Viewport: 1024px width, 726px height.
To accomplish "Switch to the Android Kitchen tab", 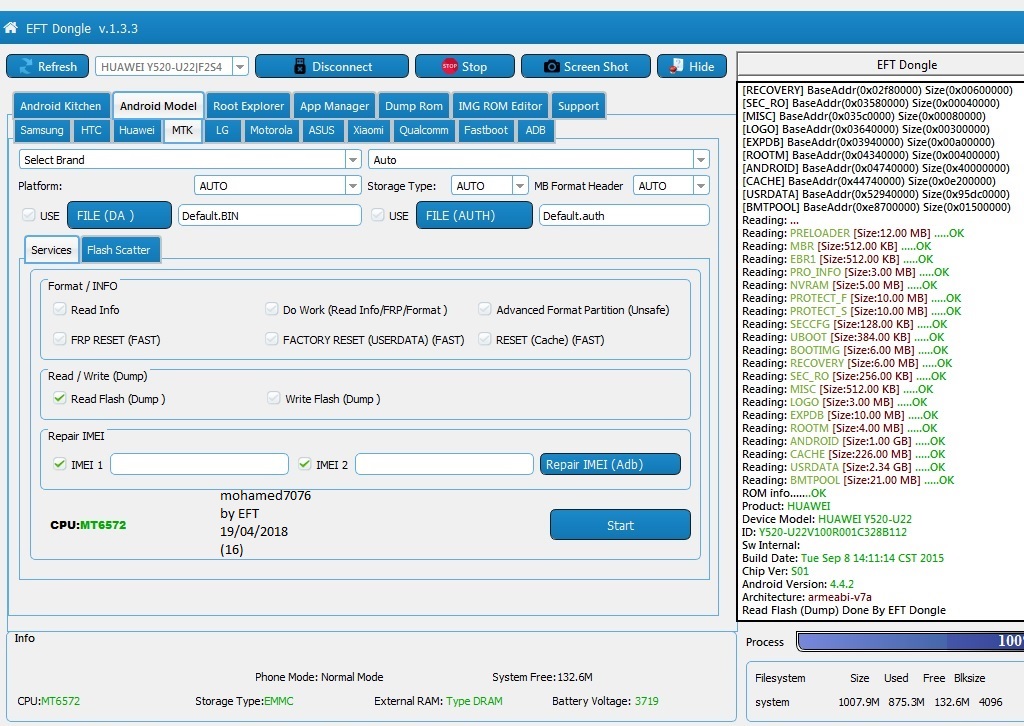I will (x=61, y=106).
